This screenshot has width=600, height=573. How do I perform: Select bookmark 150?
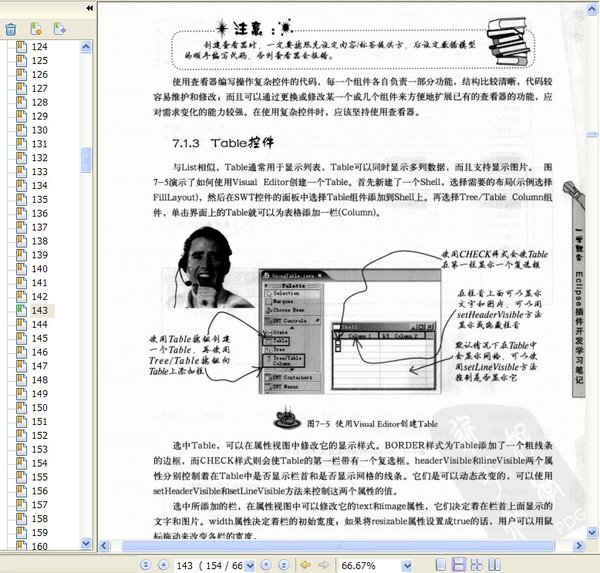[x=39, y=408]
